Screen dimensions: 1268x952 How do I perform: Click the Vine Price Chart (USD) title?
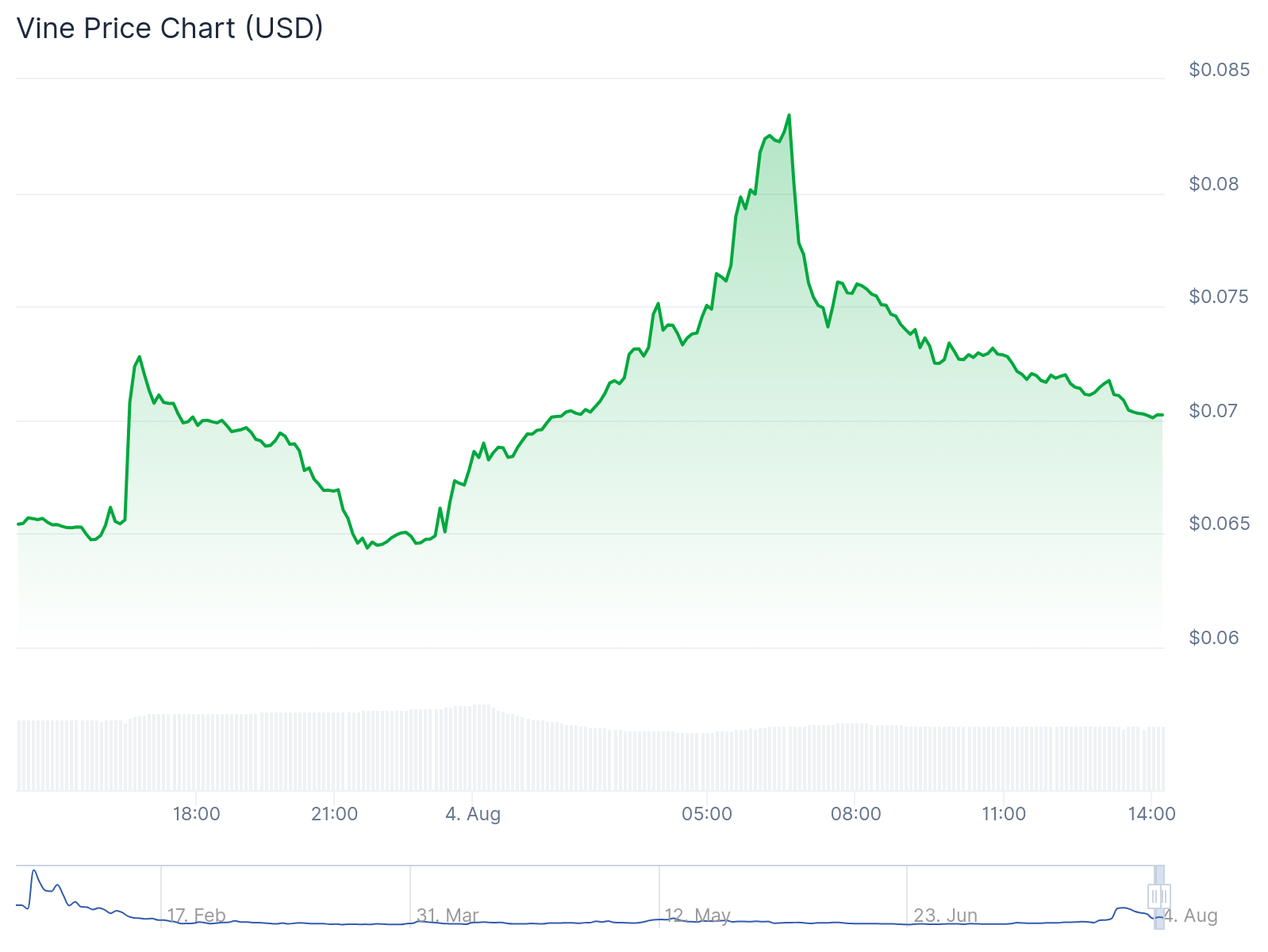tap(170, 29)
